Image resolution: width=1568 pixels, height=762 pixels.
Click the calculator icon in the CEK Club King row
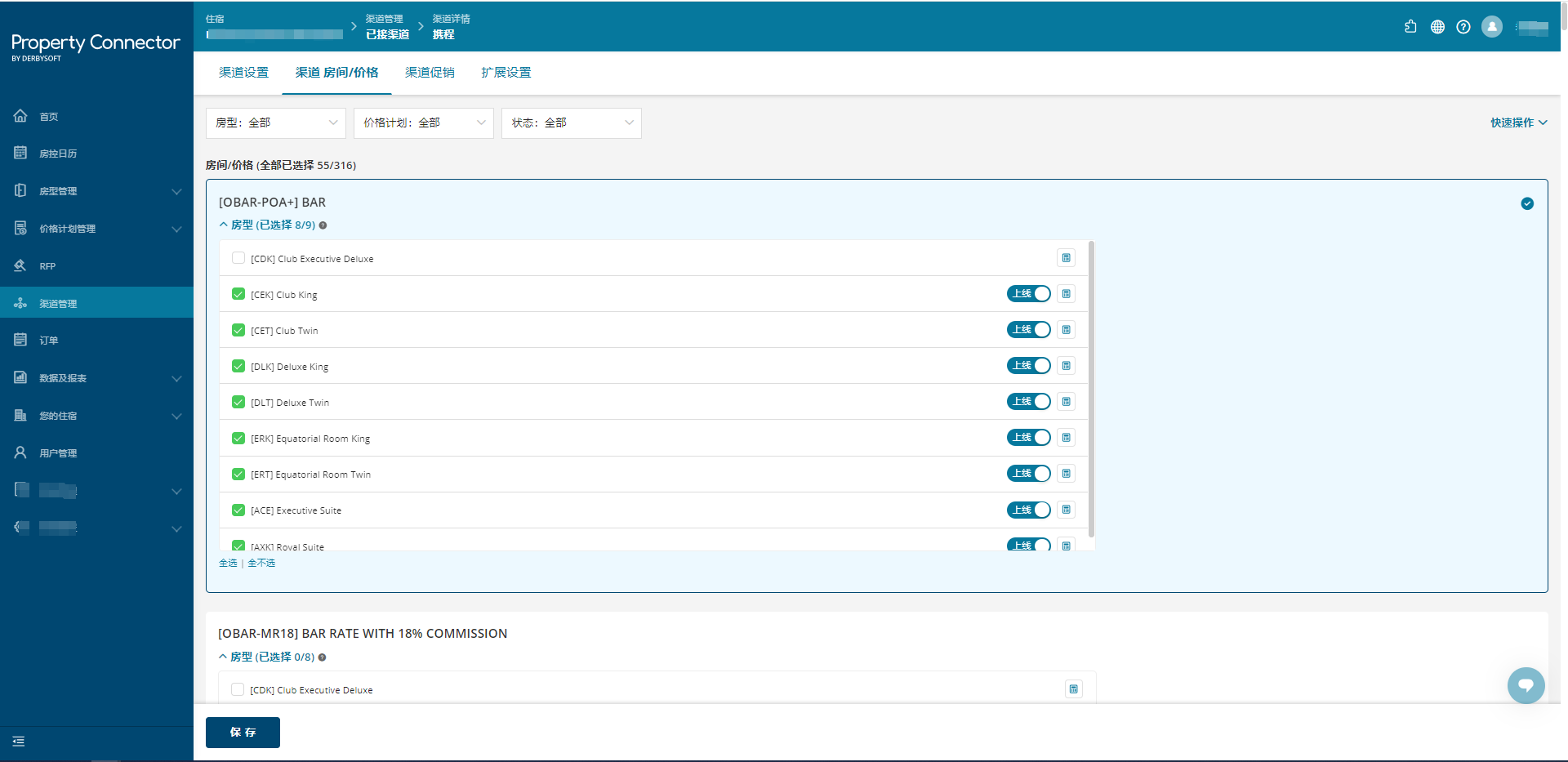click(x=1066, y=294)
